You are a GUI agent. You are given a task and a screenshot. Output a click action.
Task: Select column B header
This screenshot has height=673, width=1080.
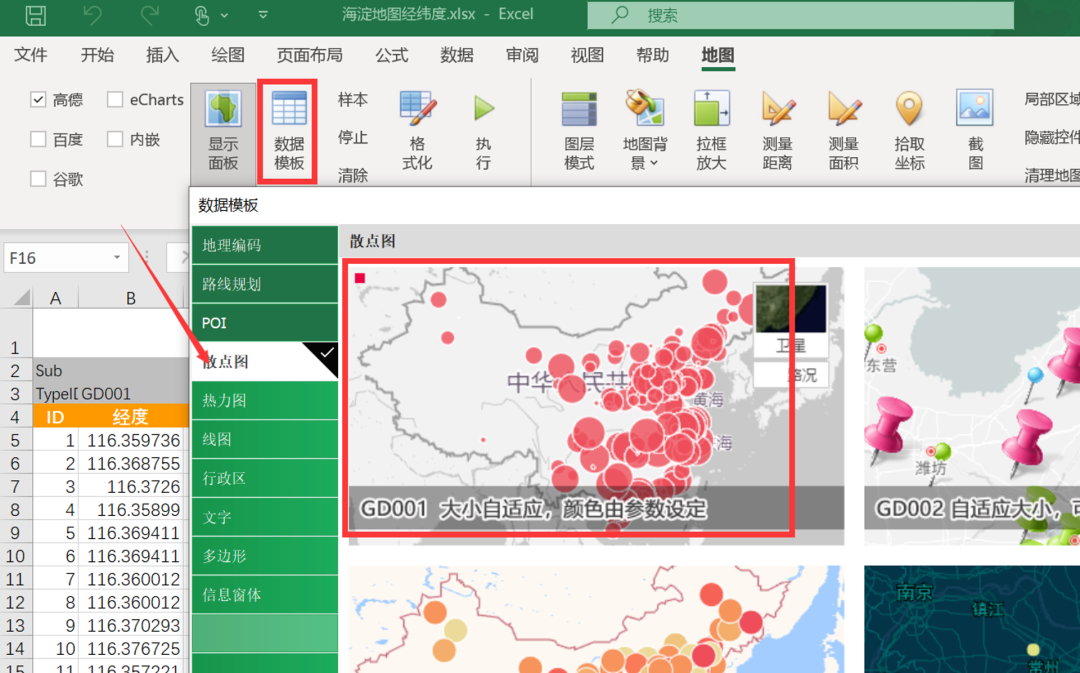(131, 298)
